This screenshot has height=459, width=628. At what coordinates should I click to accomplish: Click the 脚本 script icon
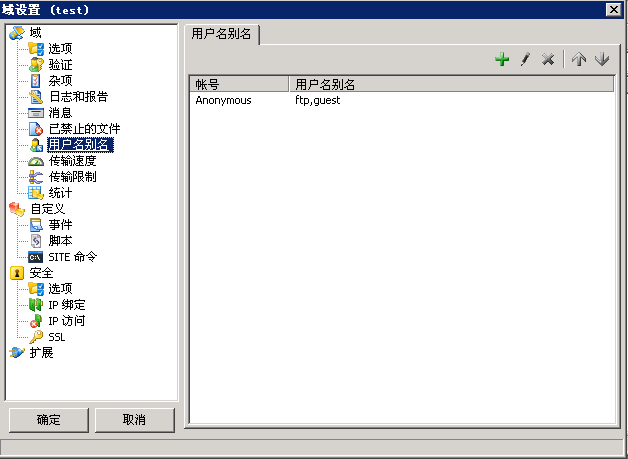click(36, 241)
